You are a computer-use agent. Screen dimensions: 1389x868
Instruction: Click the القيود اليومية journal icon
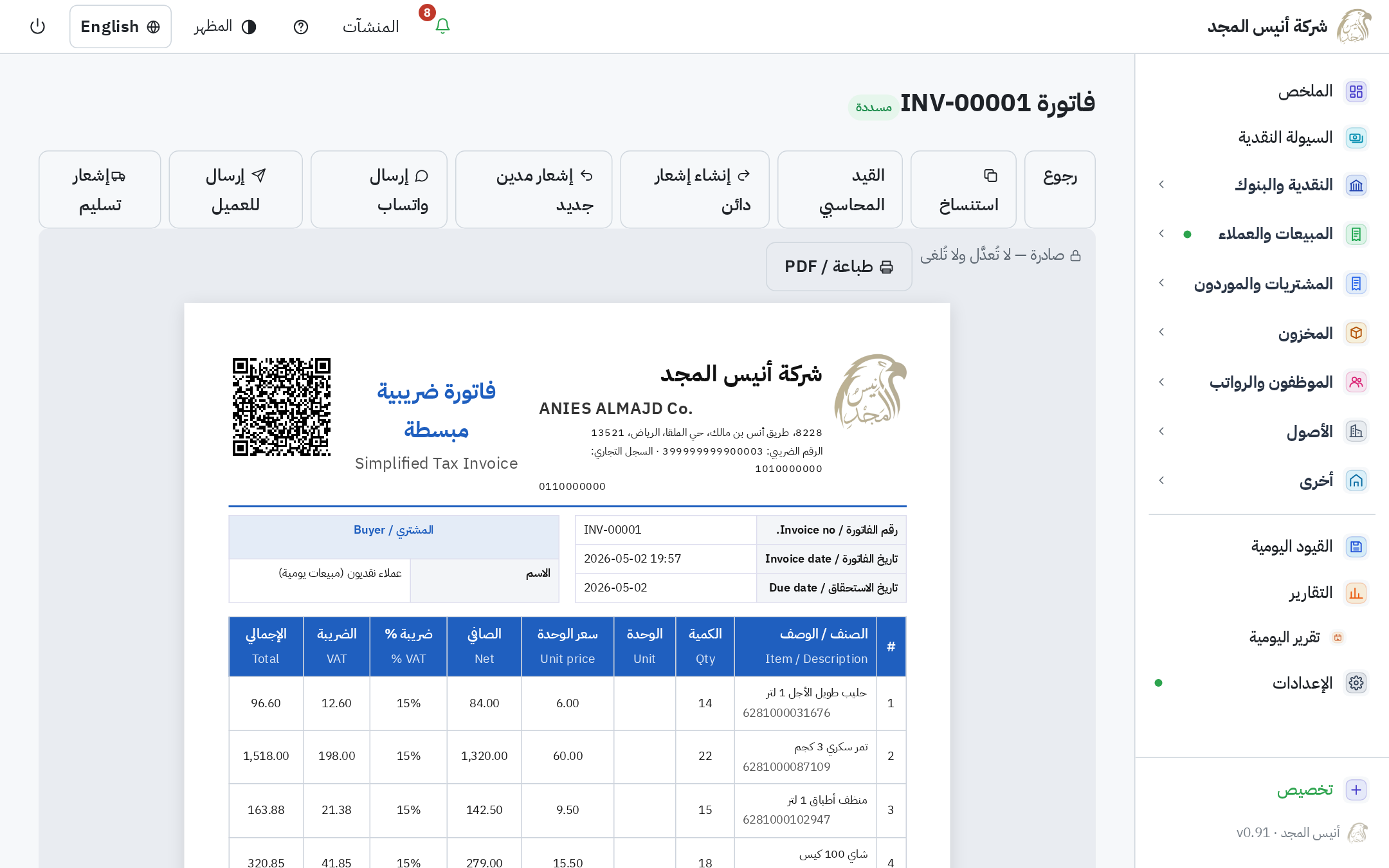(x=1356, y=547)
